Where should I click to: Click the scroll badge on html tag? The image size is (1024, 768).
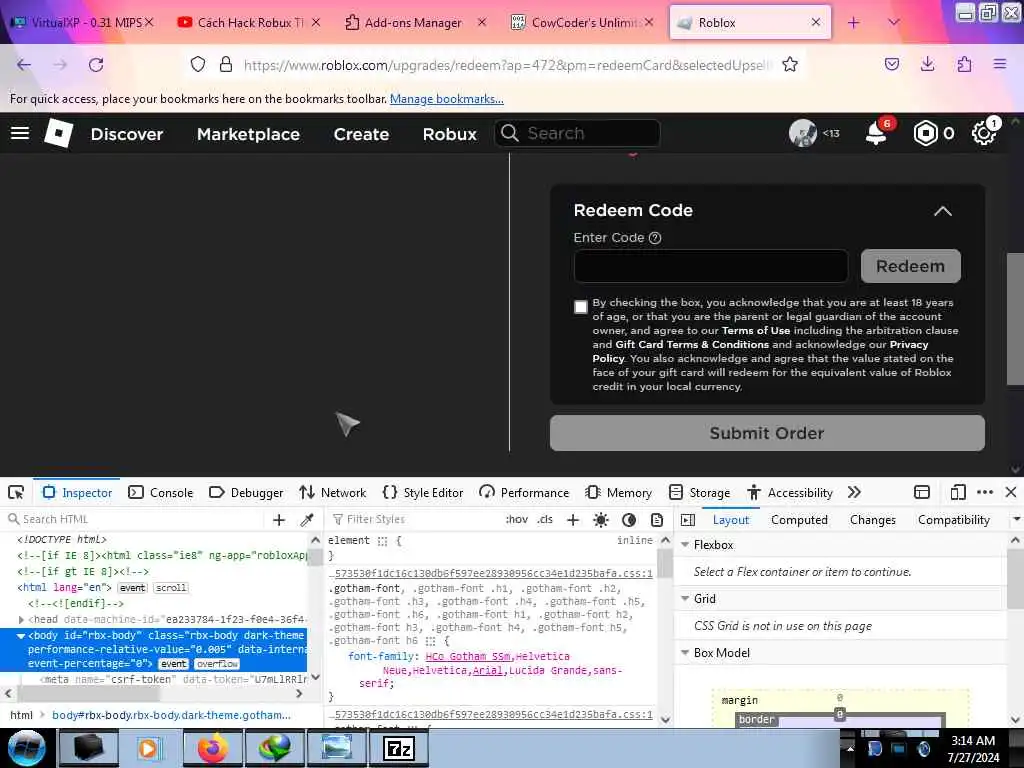point(171,588)
